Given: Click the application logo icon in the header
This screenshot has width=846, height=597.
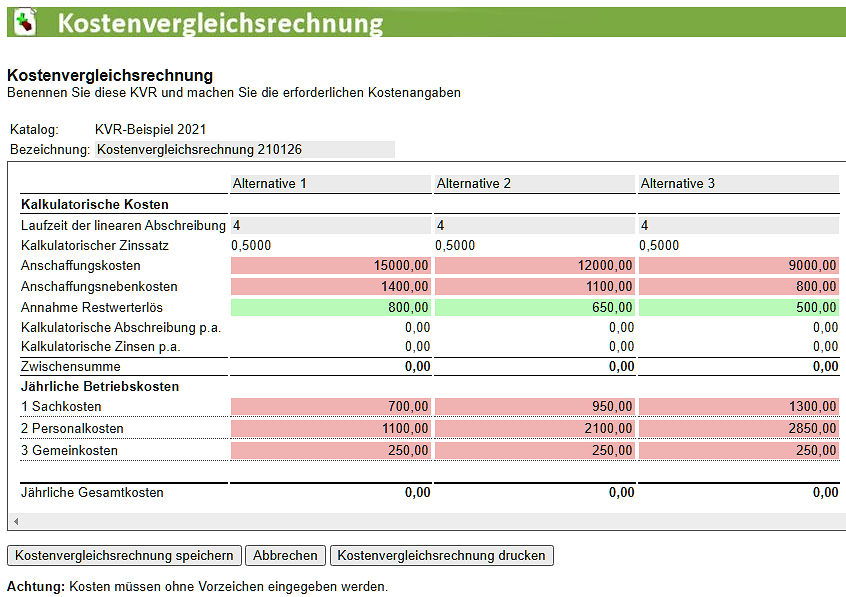Looking at the screenshot, I should click(23, 21).
